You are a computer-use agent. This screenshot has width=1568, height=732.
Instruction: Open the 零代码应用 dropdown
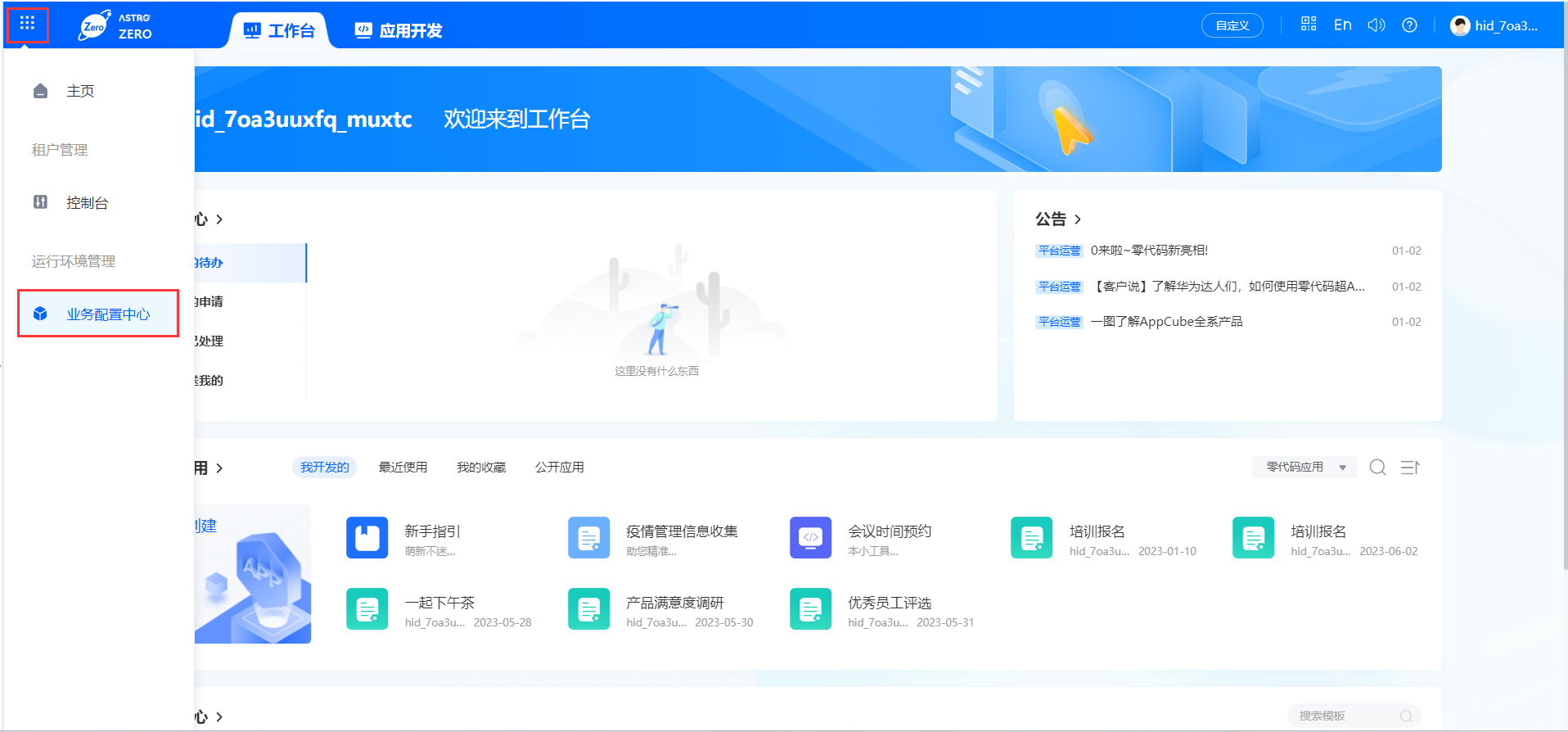pos(1304,467)
